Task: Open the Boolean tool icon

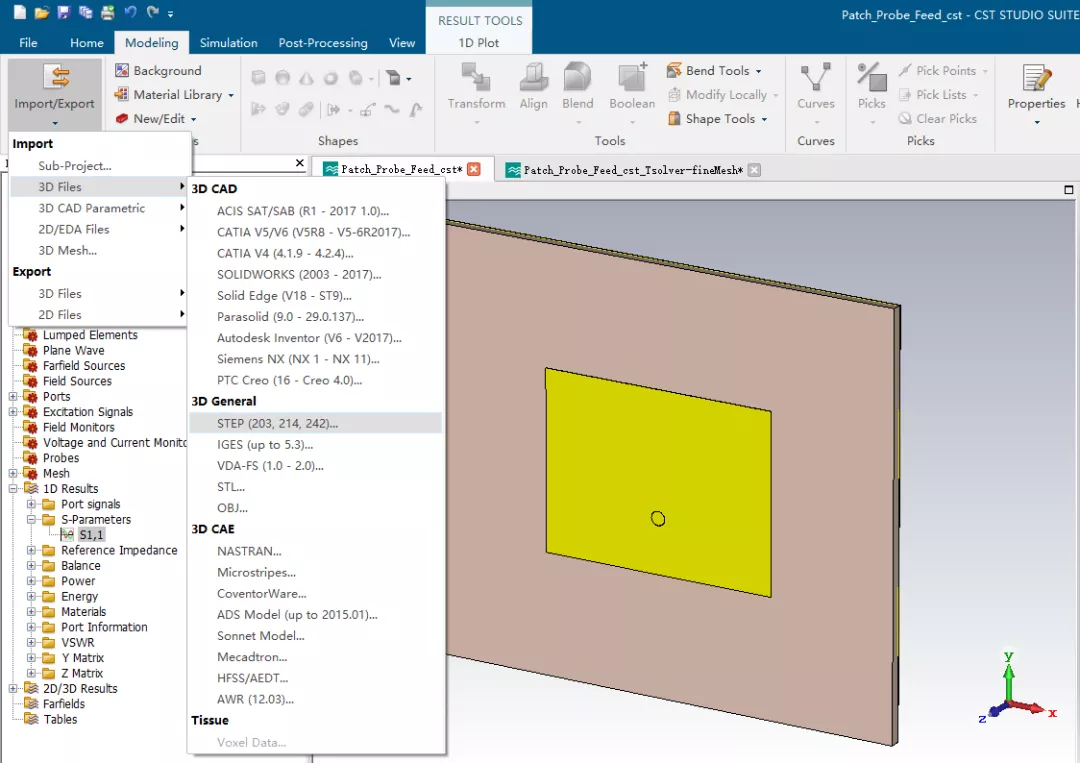Action: pos(632,76)
